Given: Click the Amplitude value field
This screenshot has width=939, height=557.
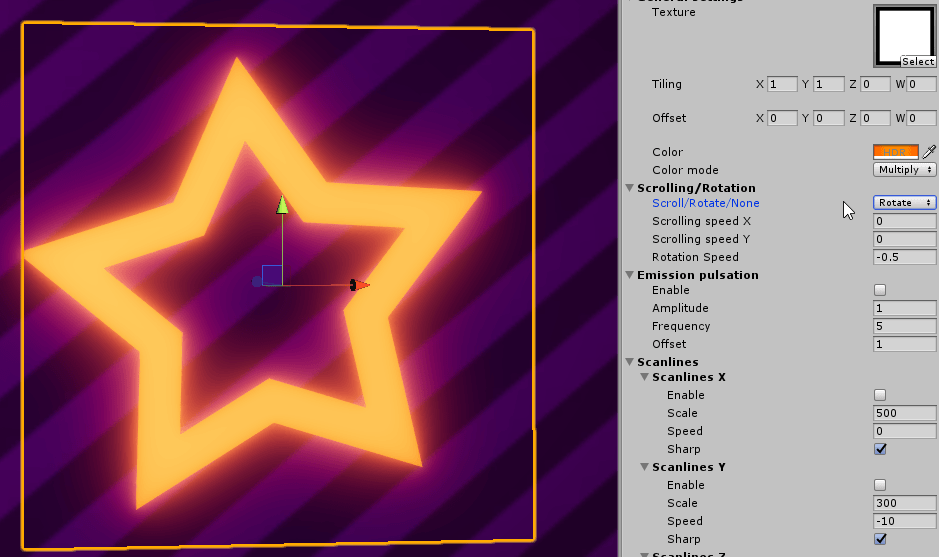Looking at the screenshot, I should click(x=904, y=308).
